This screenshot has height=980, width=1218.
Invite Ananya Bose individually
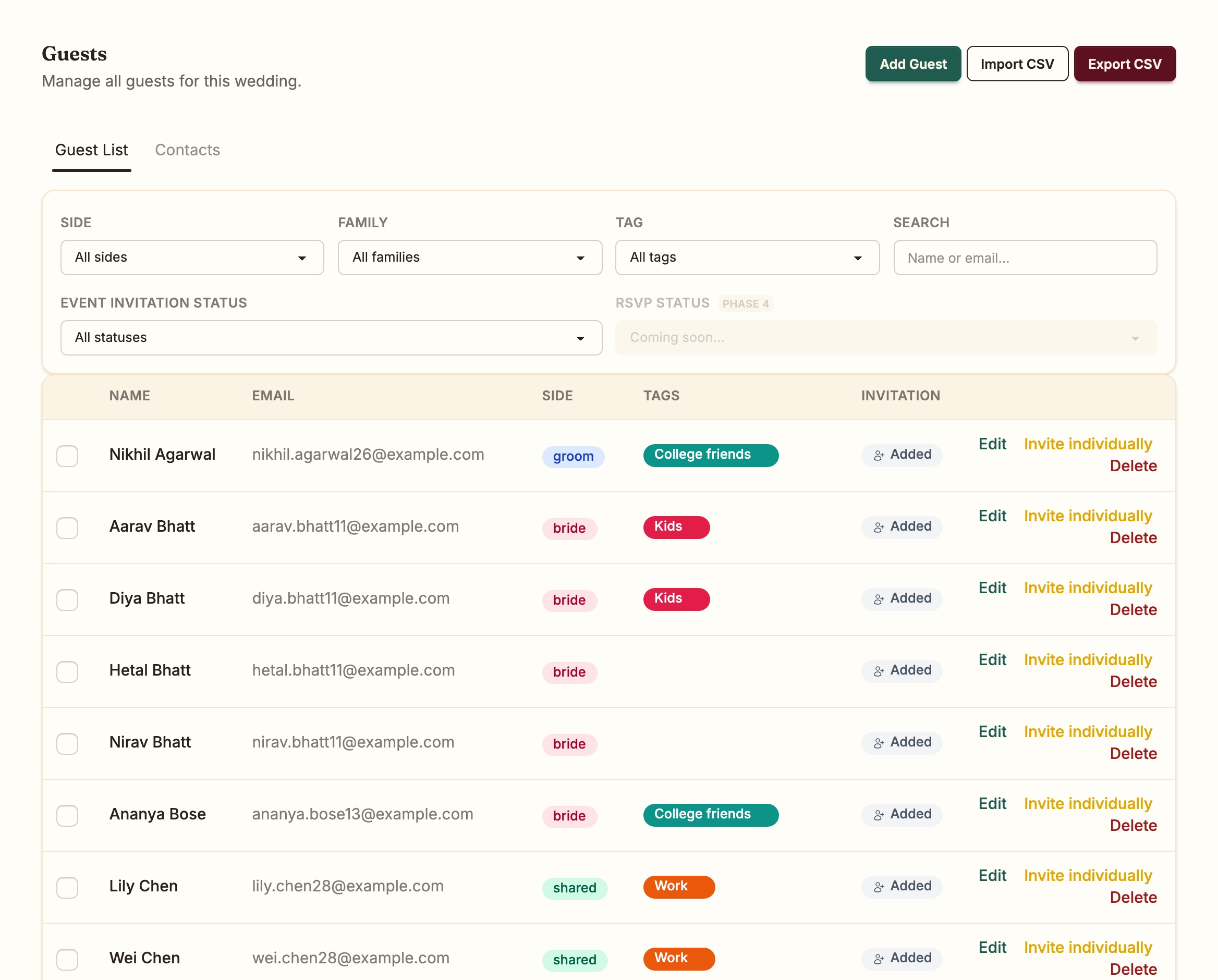[1088, 804]
